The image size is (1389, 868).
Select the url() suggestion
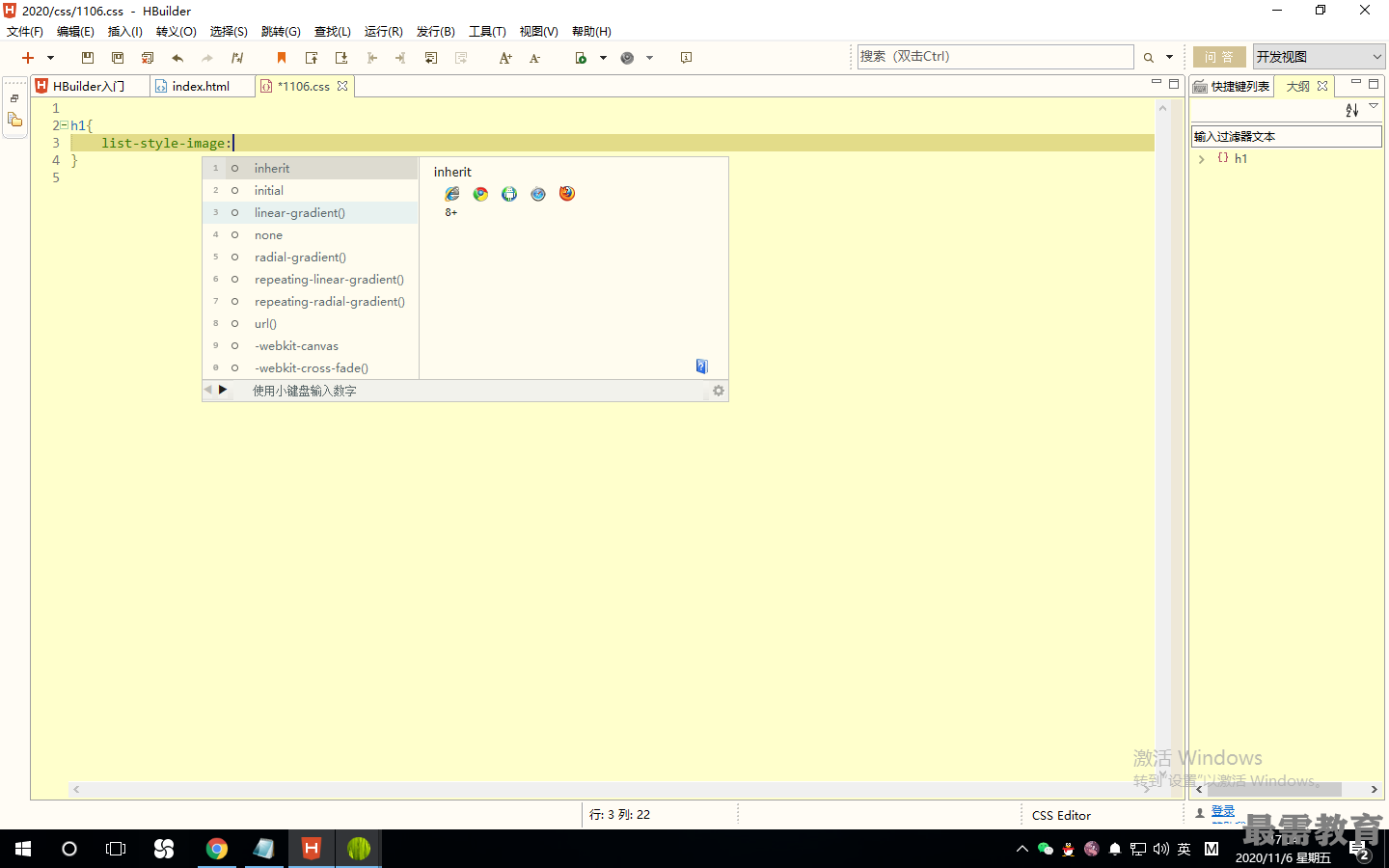pos(311,323)
